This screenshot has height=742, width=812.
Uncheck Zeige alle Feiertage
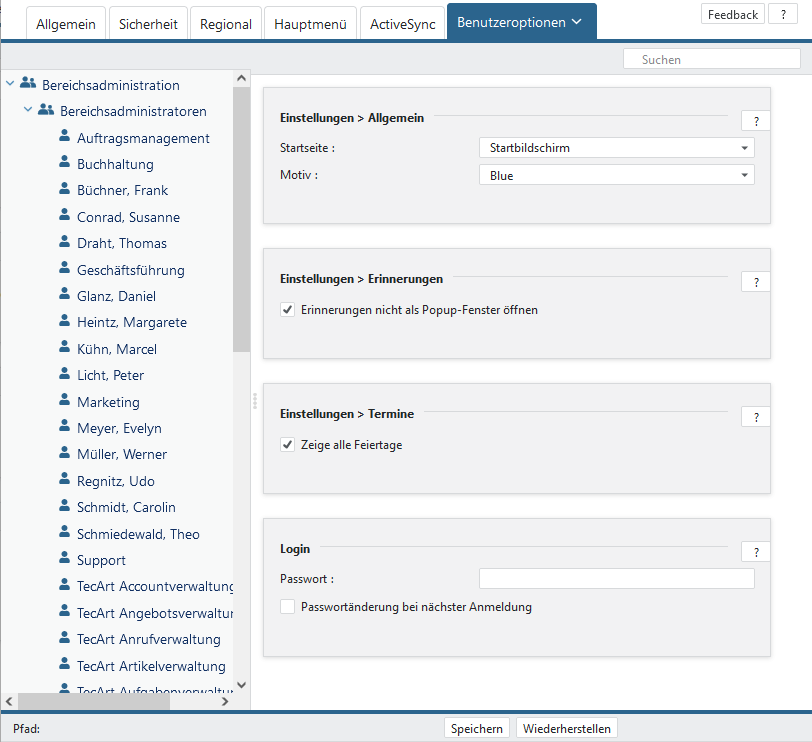click(288, 445)
